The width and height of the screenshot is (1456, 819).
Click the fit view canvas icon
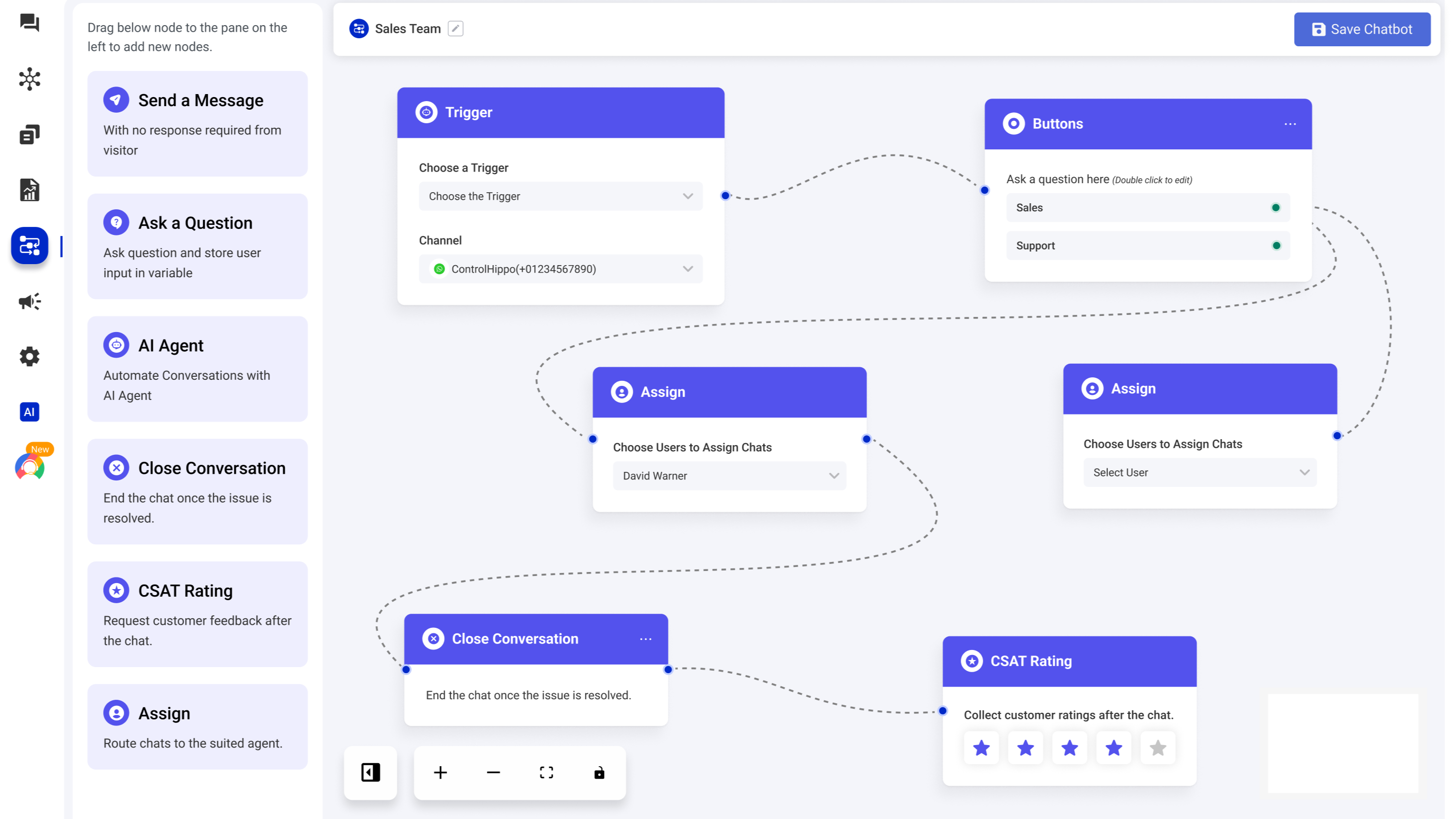point(546,772)
